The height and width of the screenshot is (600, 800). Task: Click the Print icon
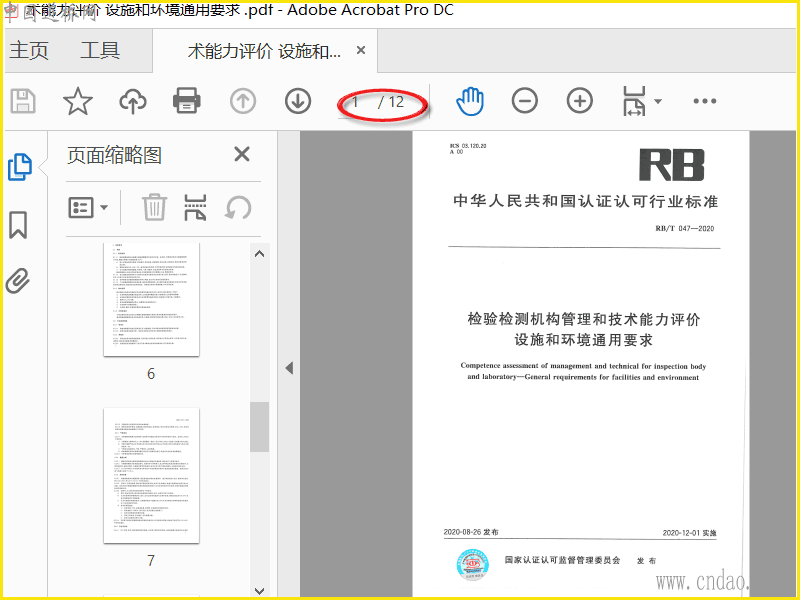click(x=187, y=101)
